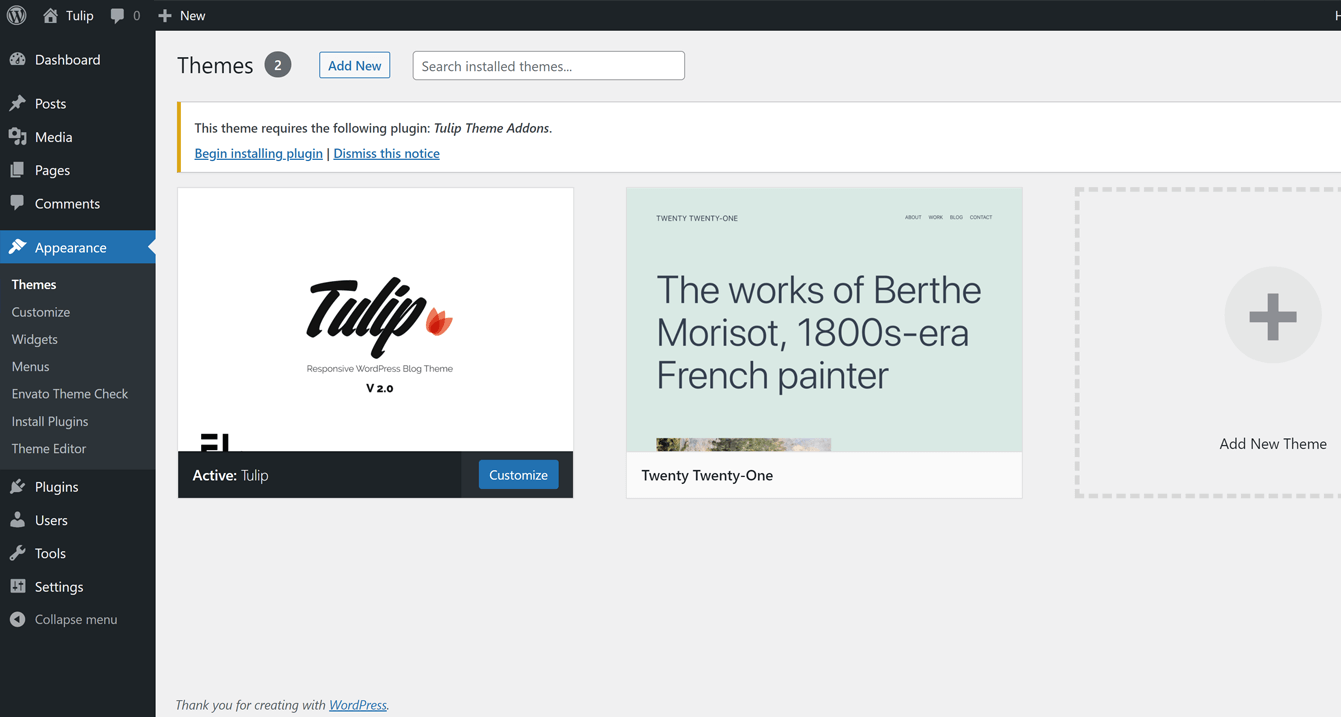
Task: Select the Twenty Twenty-One theme preview
Action: [824, 320]
